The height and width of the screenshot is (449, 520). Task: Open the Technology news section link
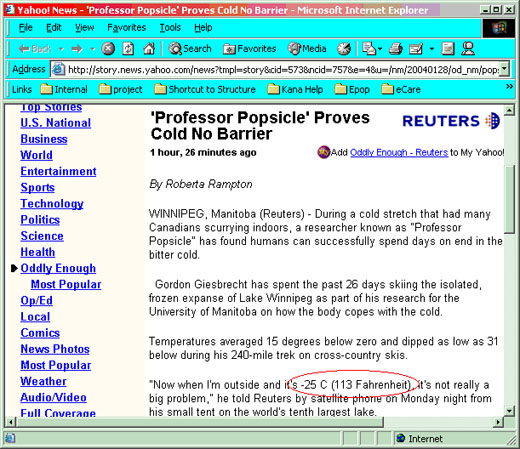coord(52,203)
